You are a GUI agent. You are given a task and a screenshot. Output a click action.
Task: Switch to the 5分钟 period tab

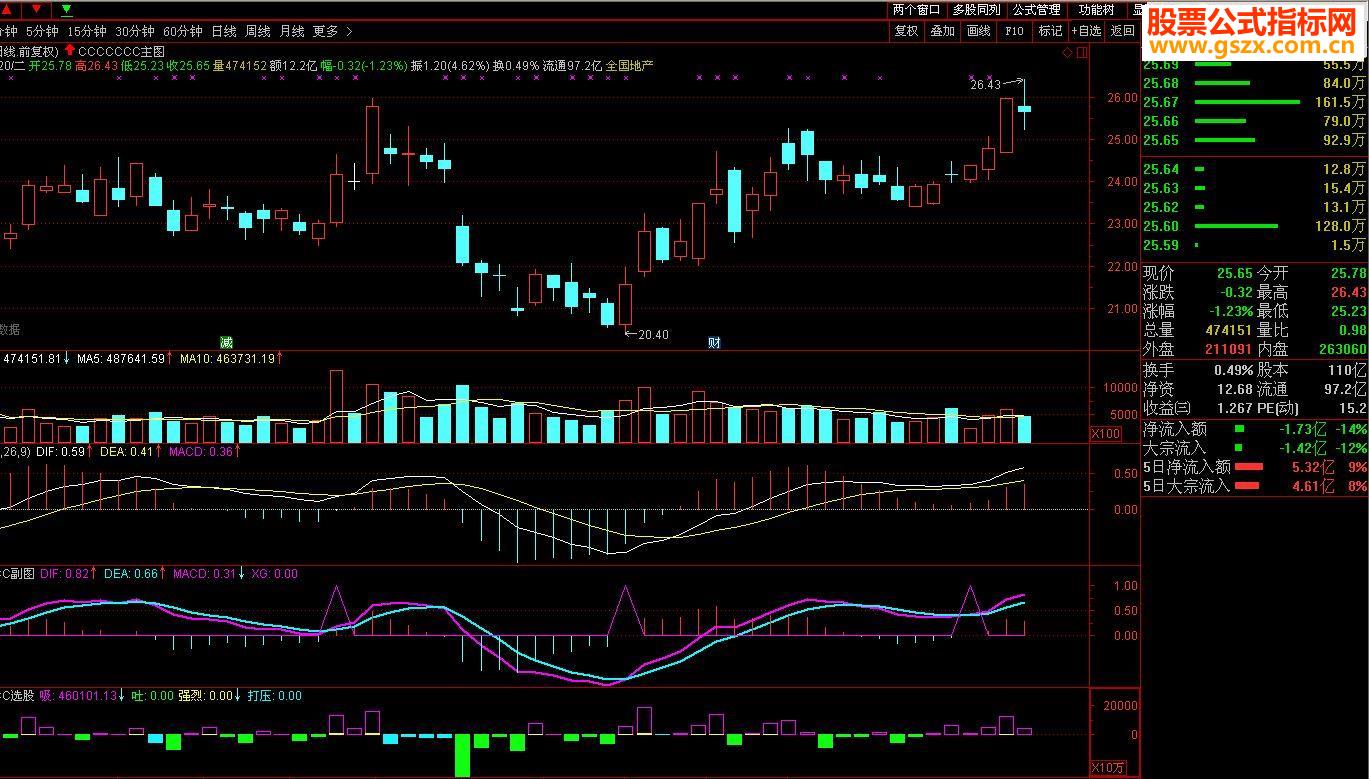(42, 31)
